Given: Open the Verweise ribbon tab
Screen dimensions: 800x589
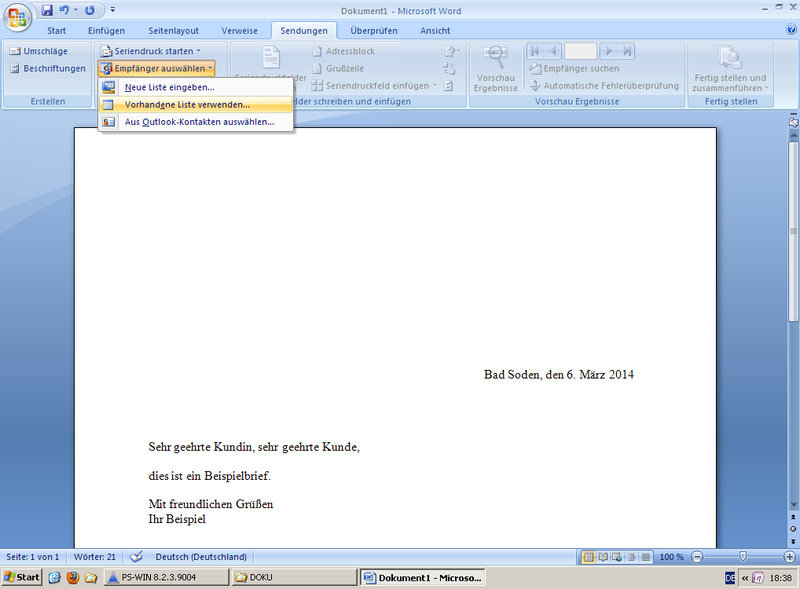Looking at the screenshot, I should (239, 31).
